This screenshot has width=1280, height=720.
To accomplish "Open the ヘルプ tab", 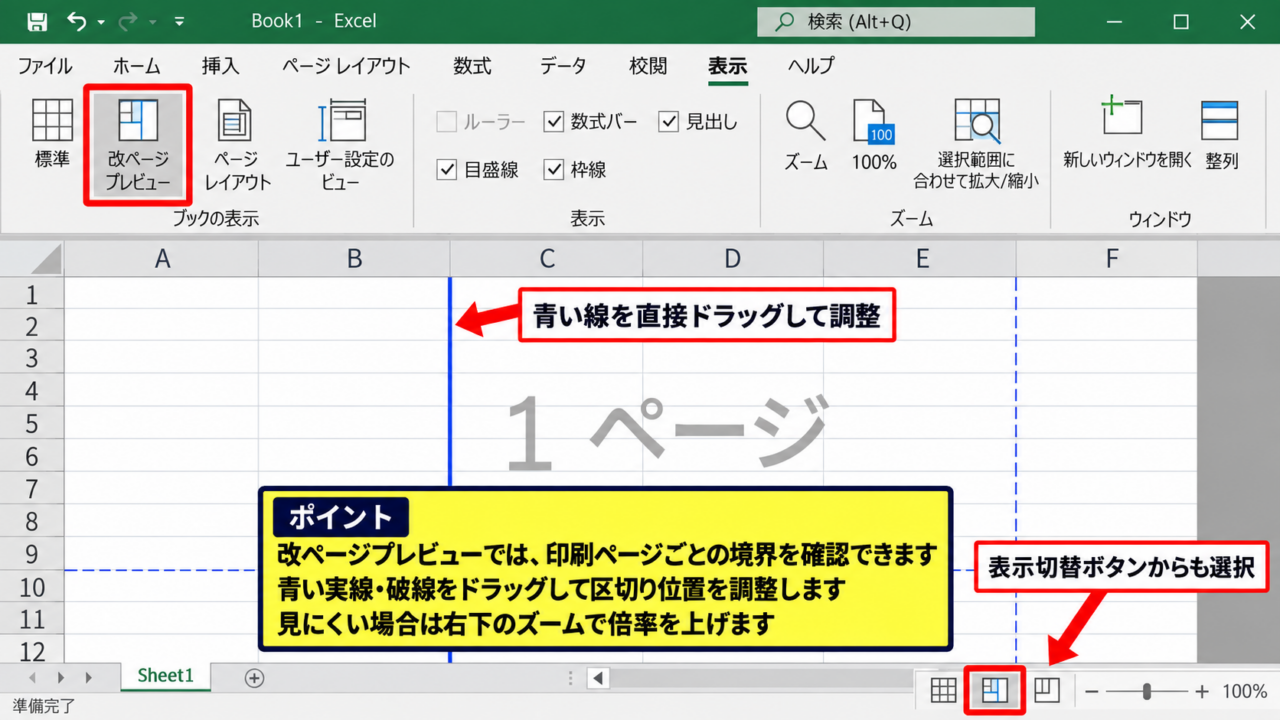I will [x=811, y=66].
